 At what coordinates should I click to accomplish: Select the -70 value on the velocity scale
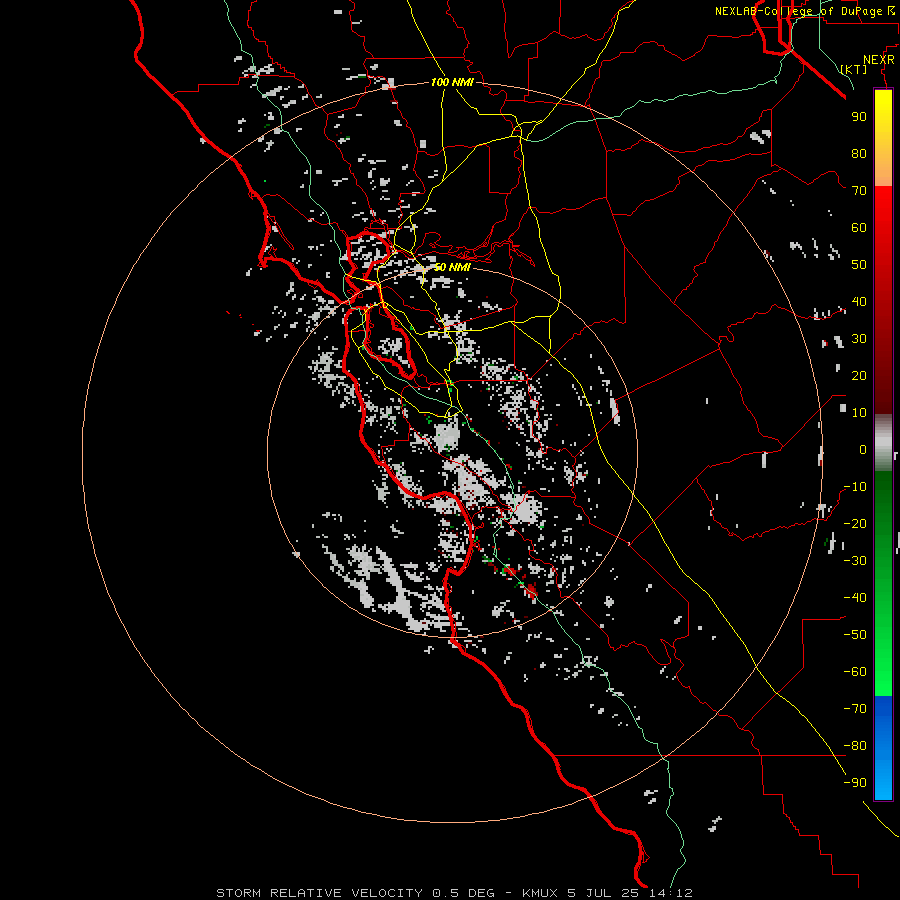point(855,709)
